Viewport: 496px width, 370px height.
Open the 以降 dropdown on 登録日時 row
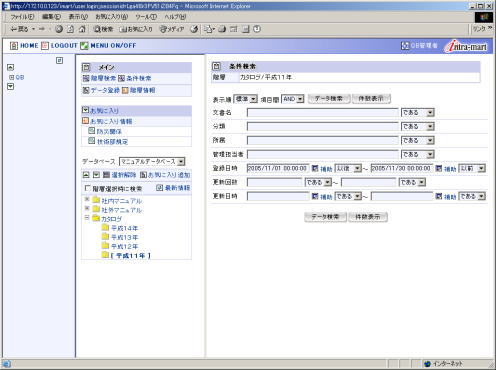348,168
